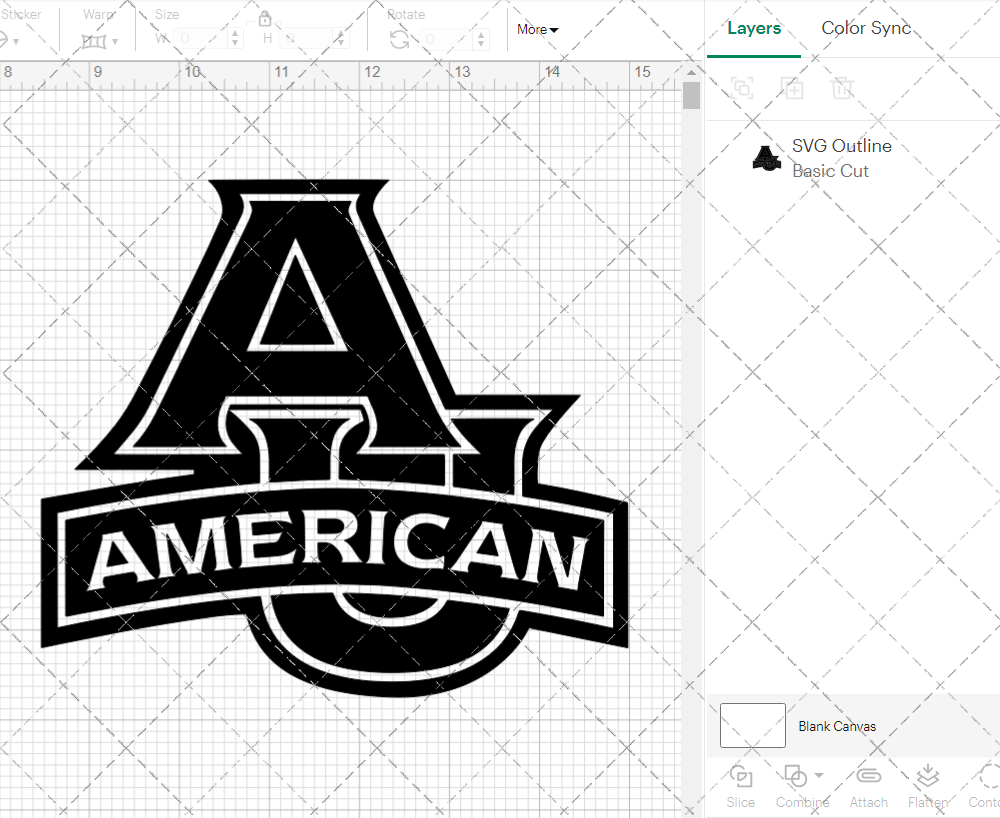Image resolution: width=1000 pixels, height=818 pixels.
Task: Open the Sticker dropdown
Action: pyautogui.click(x=14, y=40)
